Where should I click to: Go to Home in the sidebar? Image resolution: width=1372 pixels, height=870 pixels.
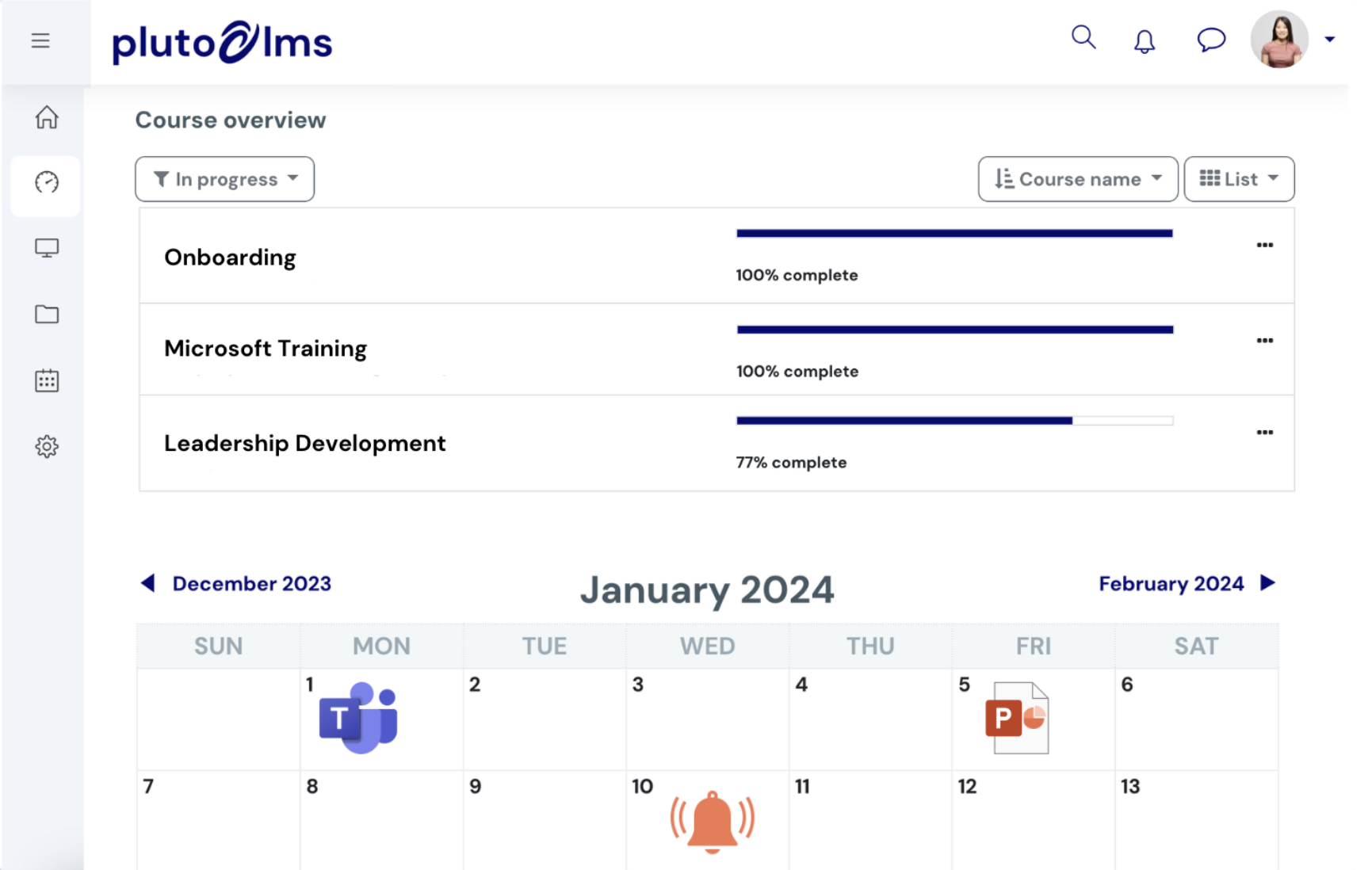click(x=47, y=117)
